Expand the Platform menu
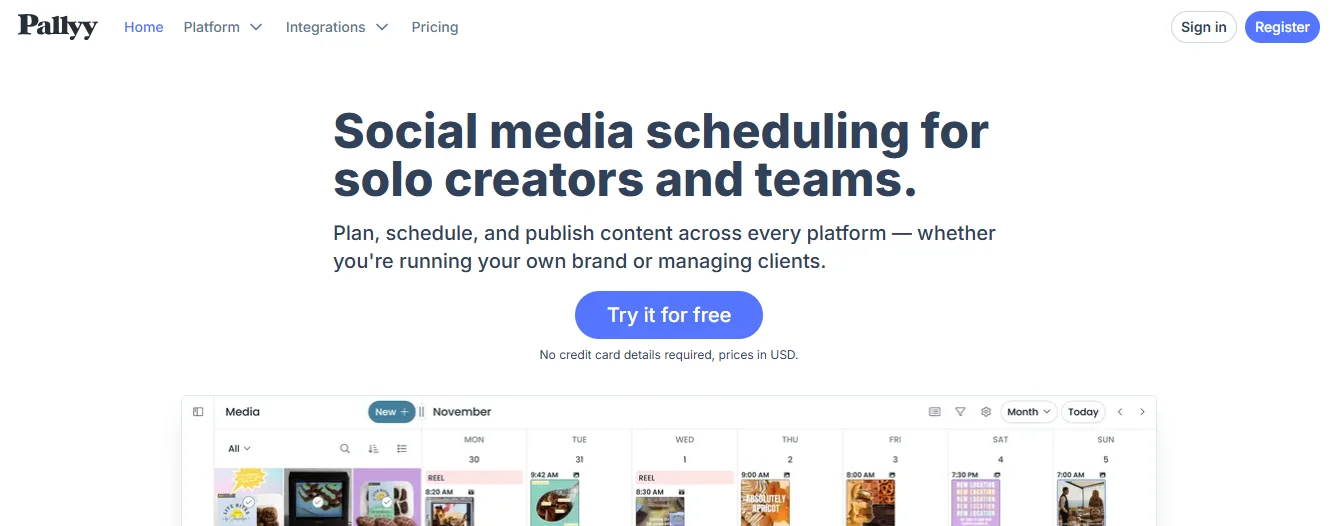This screenshot has height=526, width=1330. click(222, 27)
